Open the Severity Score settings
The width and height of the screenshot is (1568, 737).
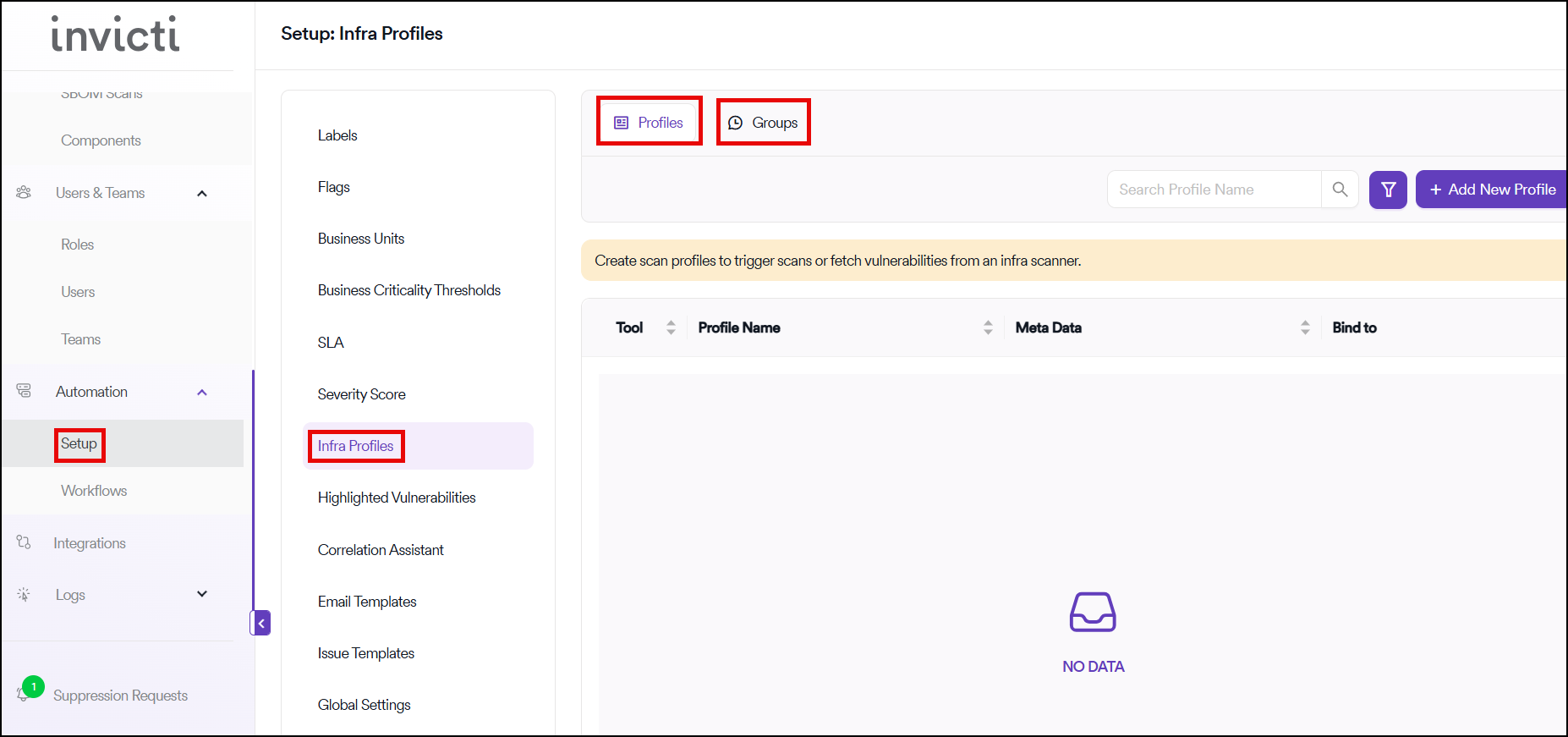[x=361, y=394]
